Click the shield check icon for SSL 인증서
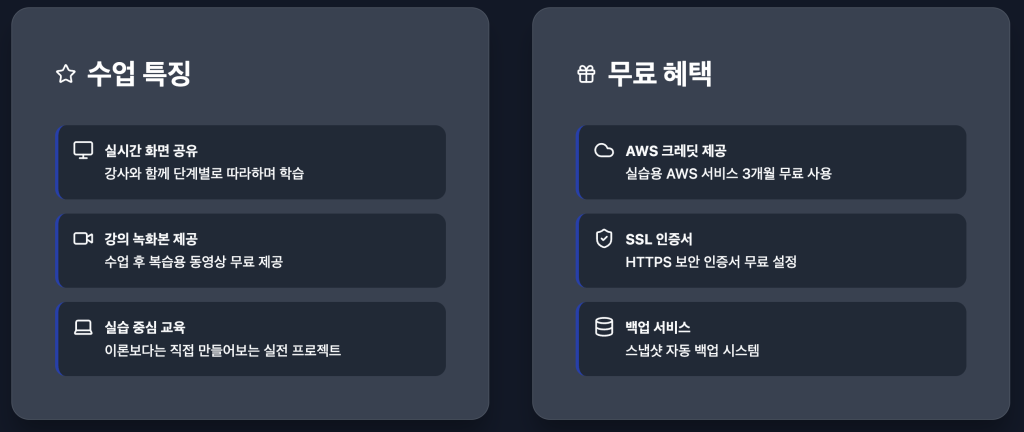The height and width of the screenshot is (432, 1024). pos(604,239)
